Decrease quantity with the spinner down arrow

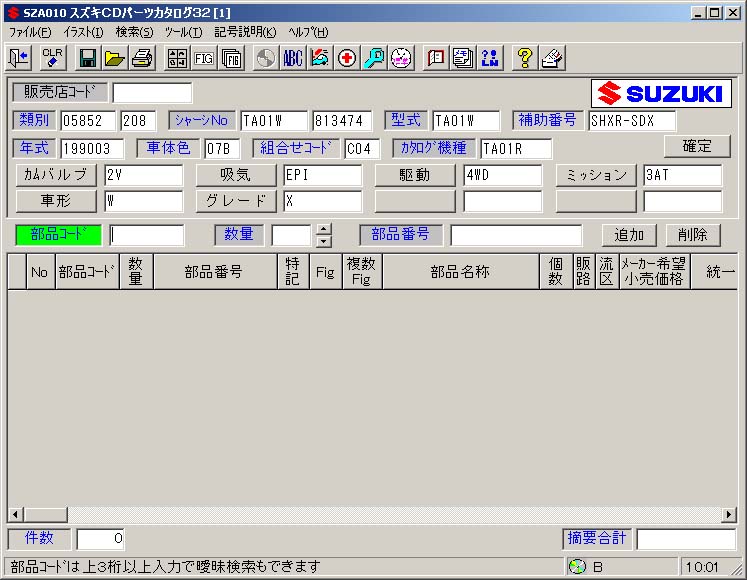pyautogui.click(x=323, y=241)
